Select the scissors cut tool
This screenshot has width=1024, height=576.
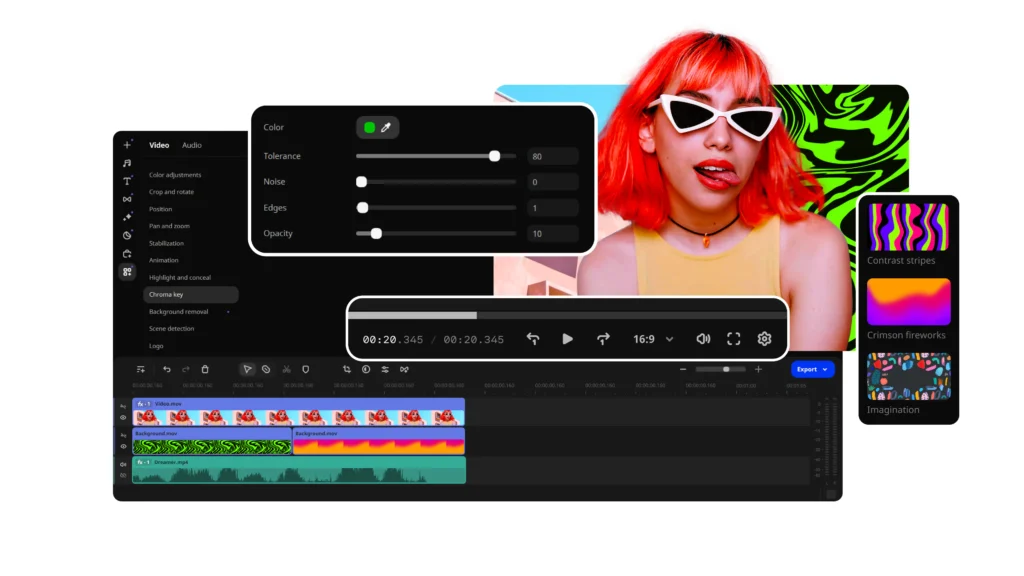click(286, 369)
